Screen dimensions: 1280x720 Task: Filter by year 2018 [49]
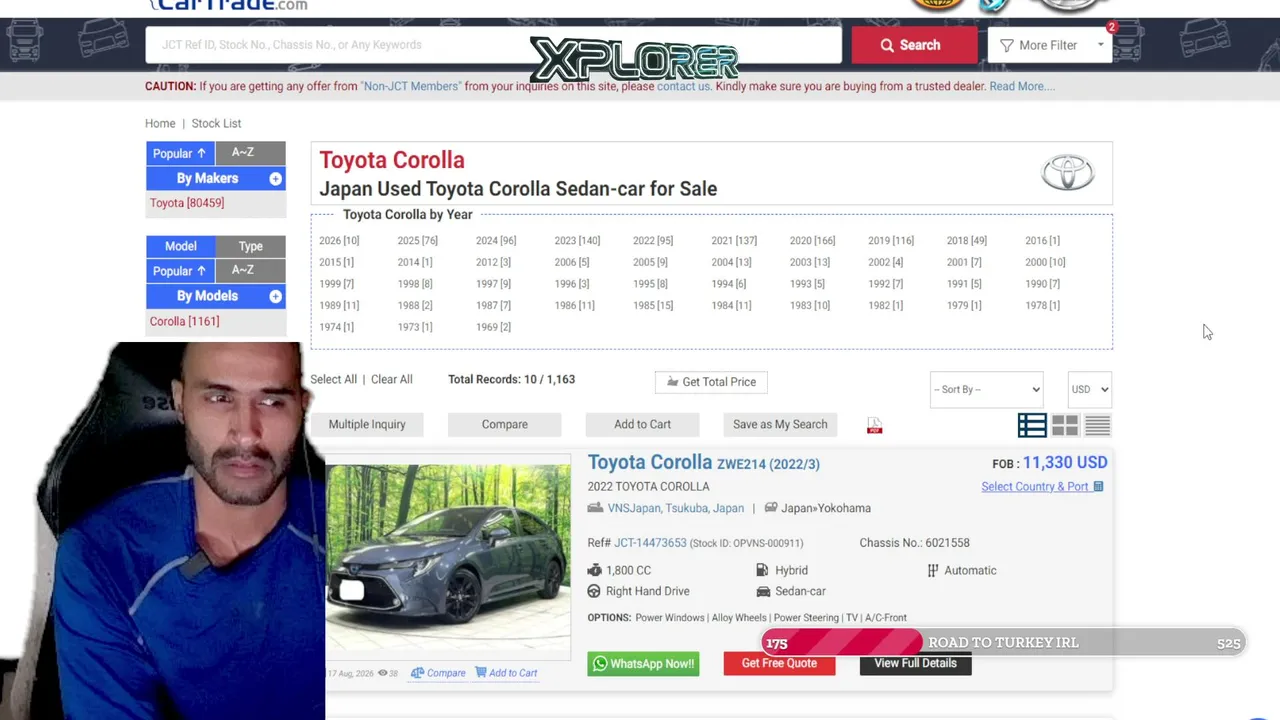tap(967, 241)
